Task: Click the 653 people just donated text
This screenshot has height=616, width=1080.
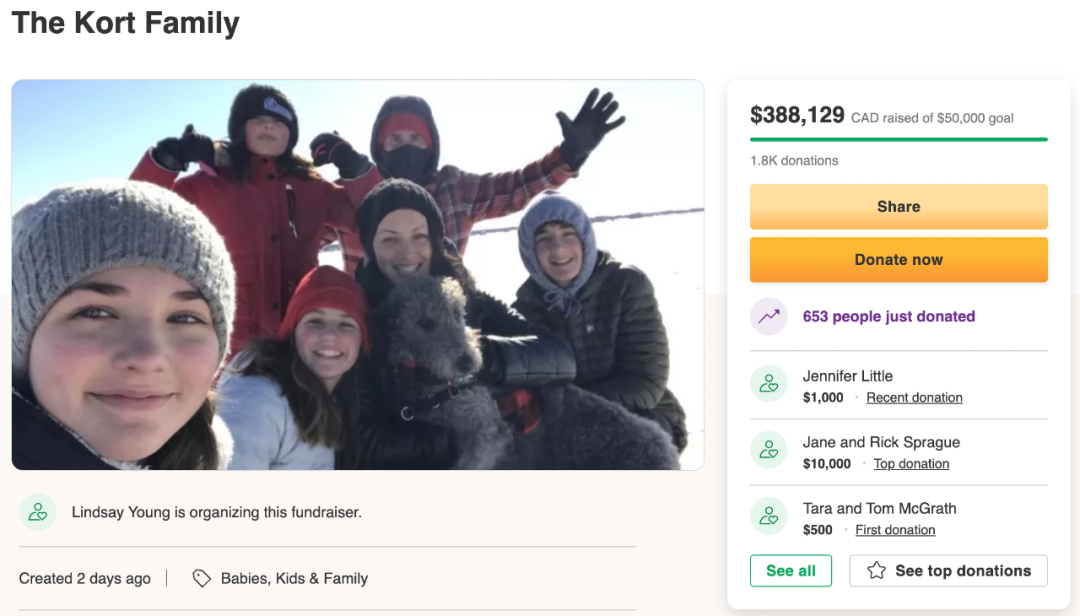Action: tap(888, 317)
